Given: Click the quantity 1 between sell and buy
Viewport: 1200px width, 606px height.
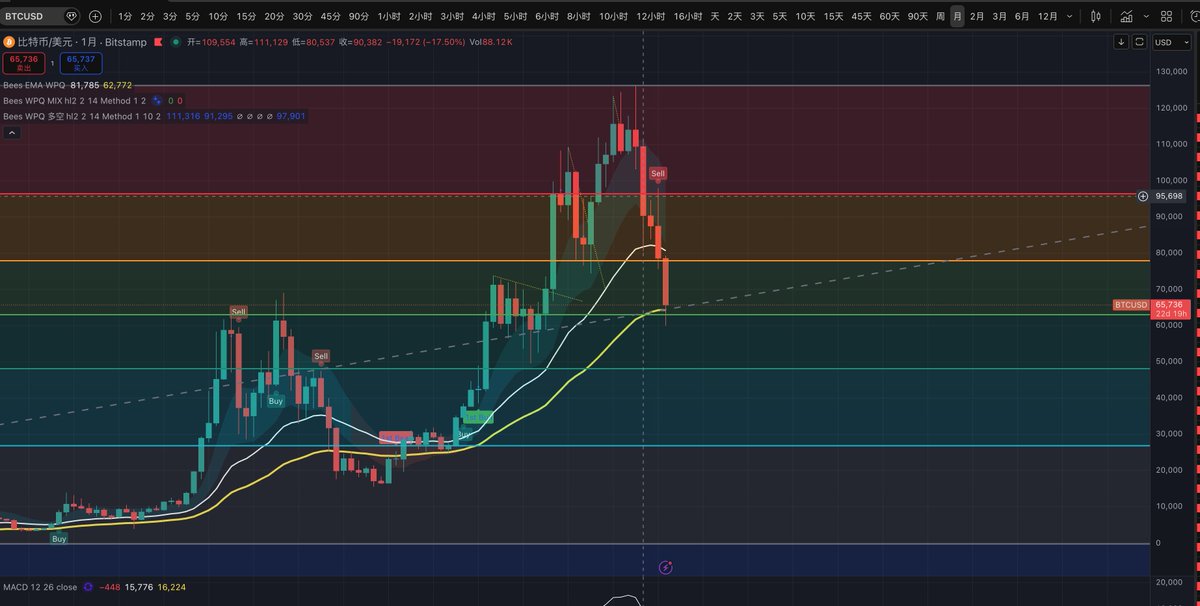Looking at the screenshot, I should (51, 63).
